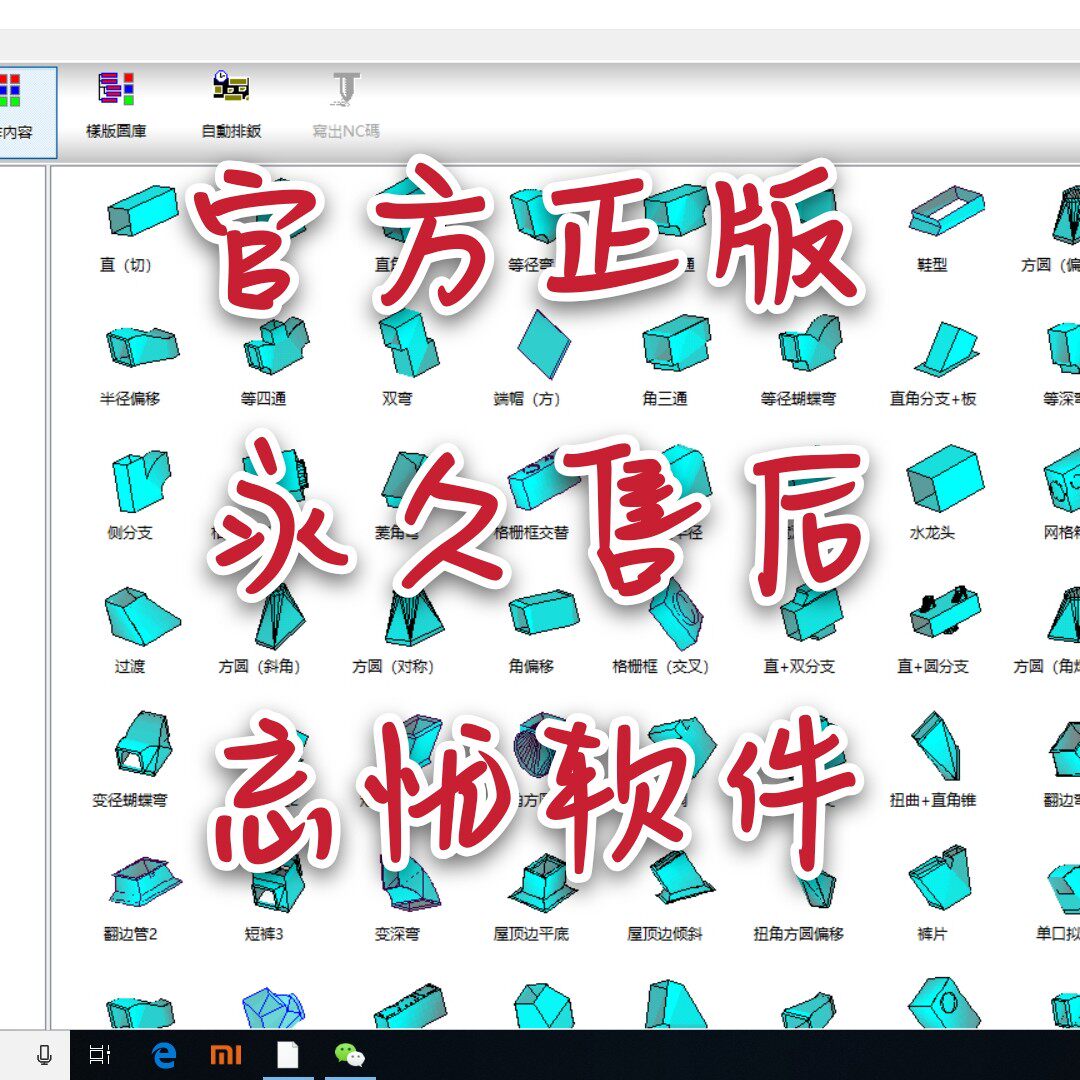The image size is (1080, 1080).
Task: Pick the 直角分支+板 fitting
Action: 946,349
